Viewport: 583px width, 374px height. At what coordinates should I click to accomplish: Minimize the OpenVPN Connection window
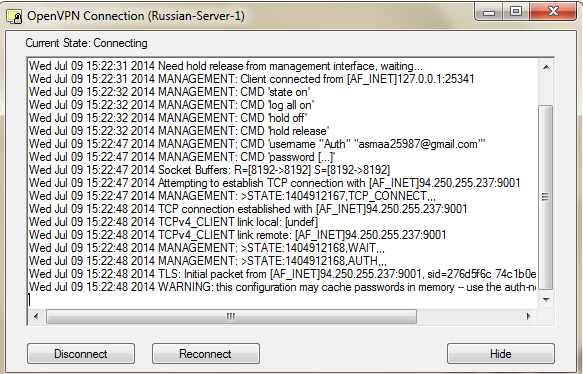pyautogui.click(x=489, y=12)
